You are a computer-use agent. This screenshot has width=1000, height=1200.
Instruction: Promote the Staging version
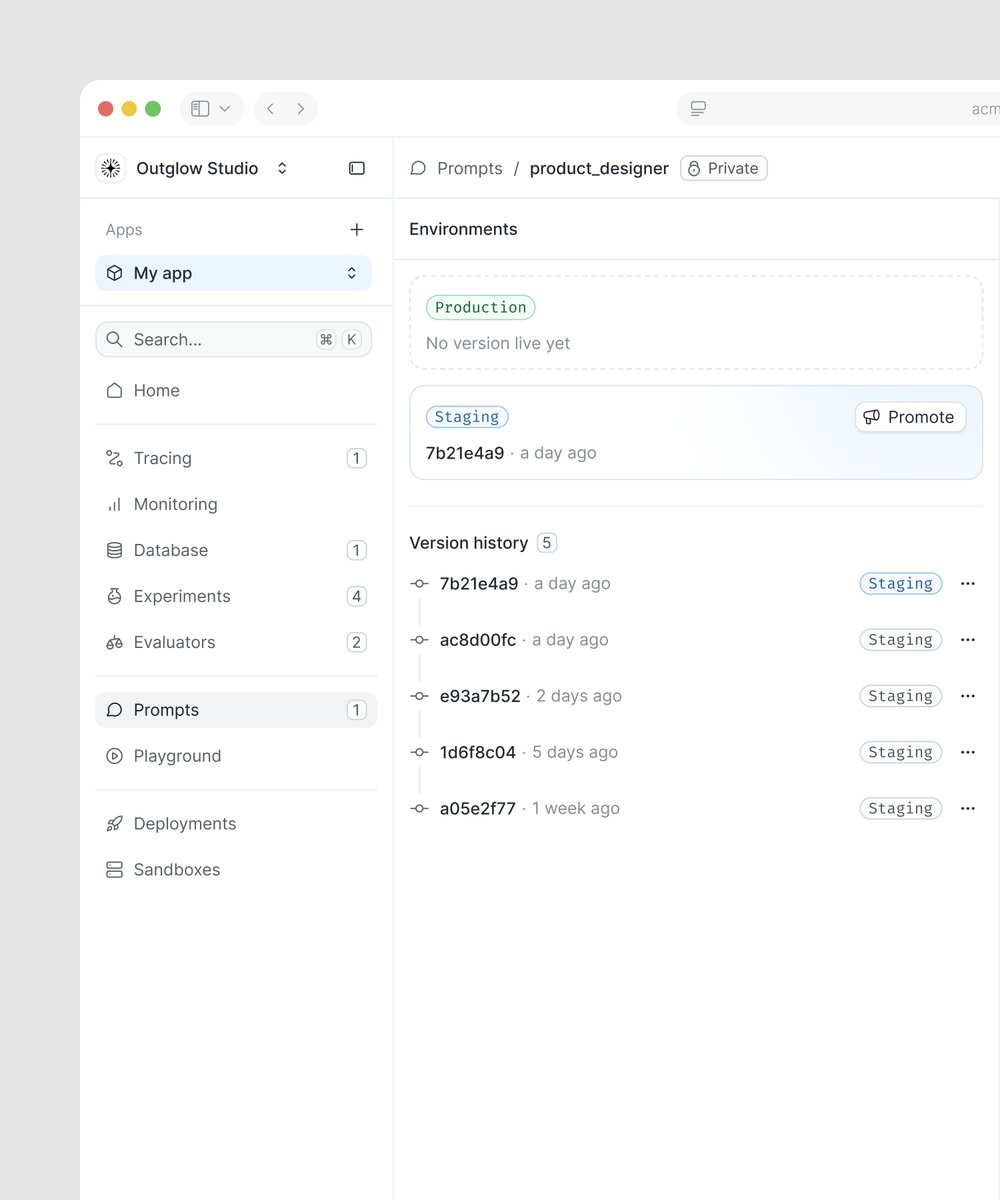click(x=911, y=417)
